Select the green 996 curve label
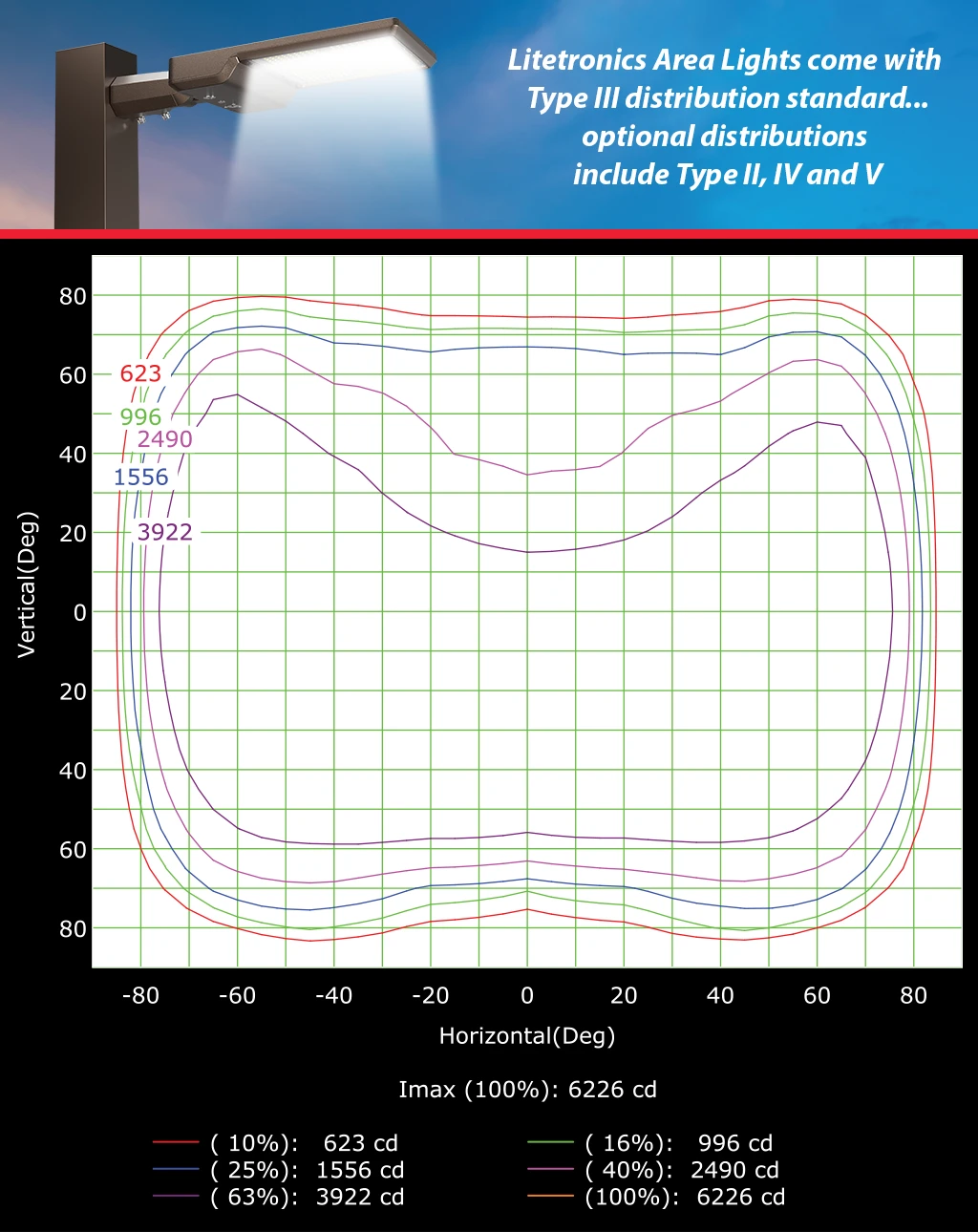978x1232 pixels. coord(140,417)
